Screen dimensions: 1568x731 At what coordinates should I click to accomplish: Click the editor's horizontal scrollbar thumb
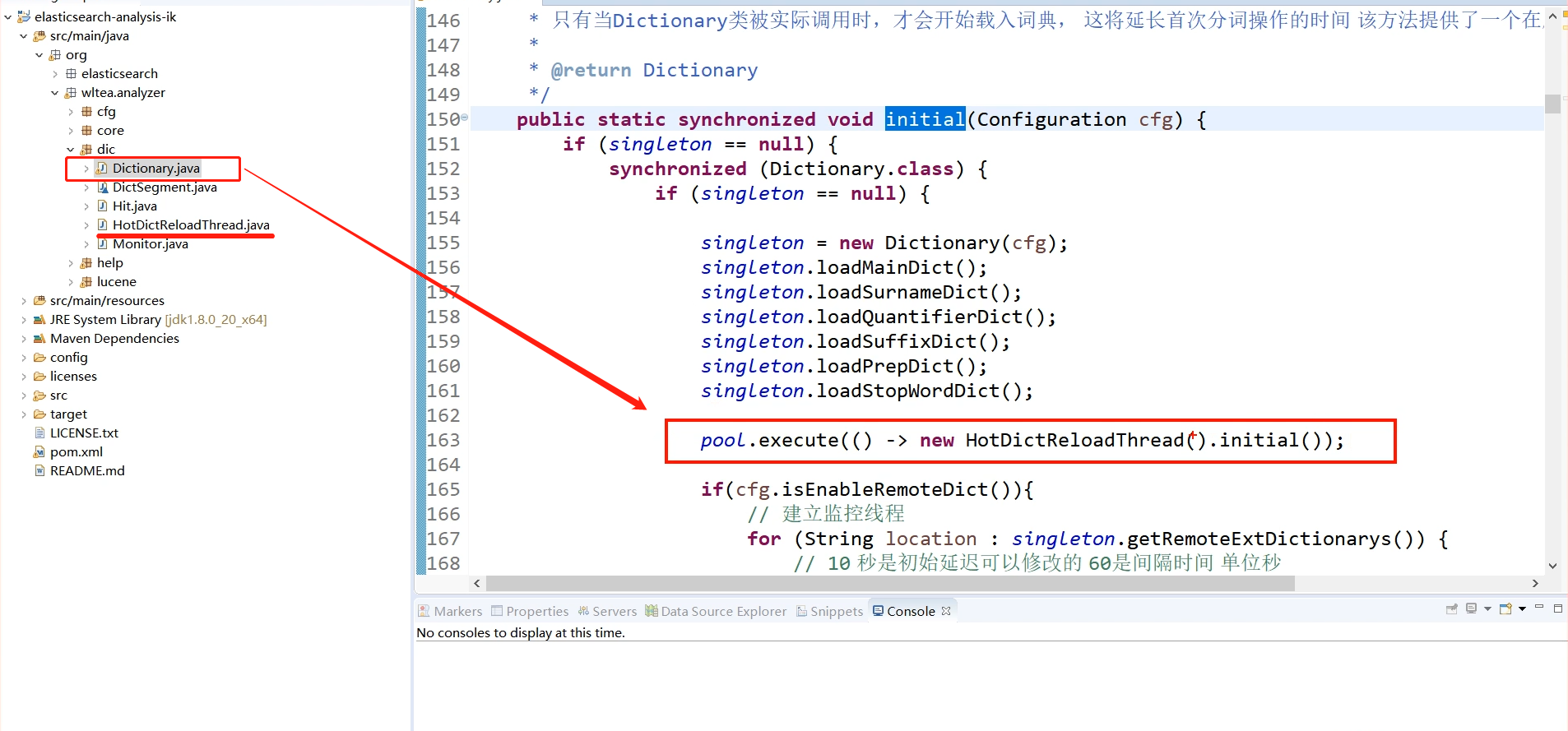tap(890, 583)
